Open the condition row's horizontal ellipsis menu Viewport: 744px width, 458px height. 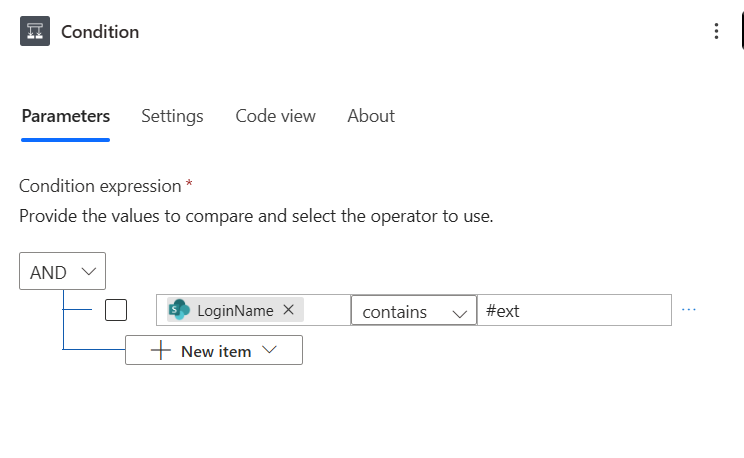[x=688, y=310]
